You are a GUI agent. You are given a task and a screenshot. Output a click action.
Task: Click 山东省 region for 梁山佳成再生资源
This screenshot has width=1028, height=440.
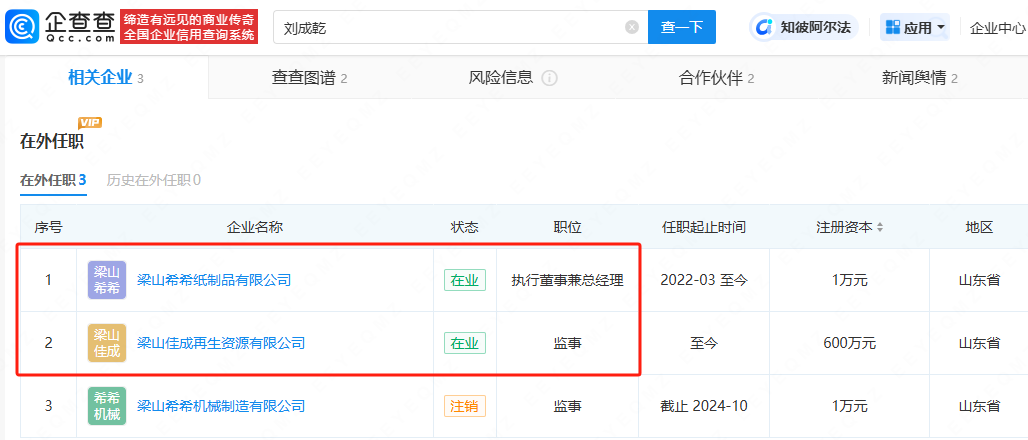(x=979, y=343)
